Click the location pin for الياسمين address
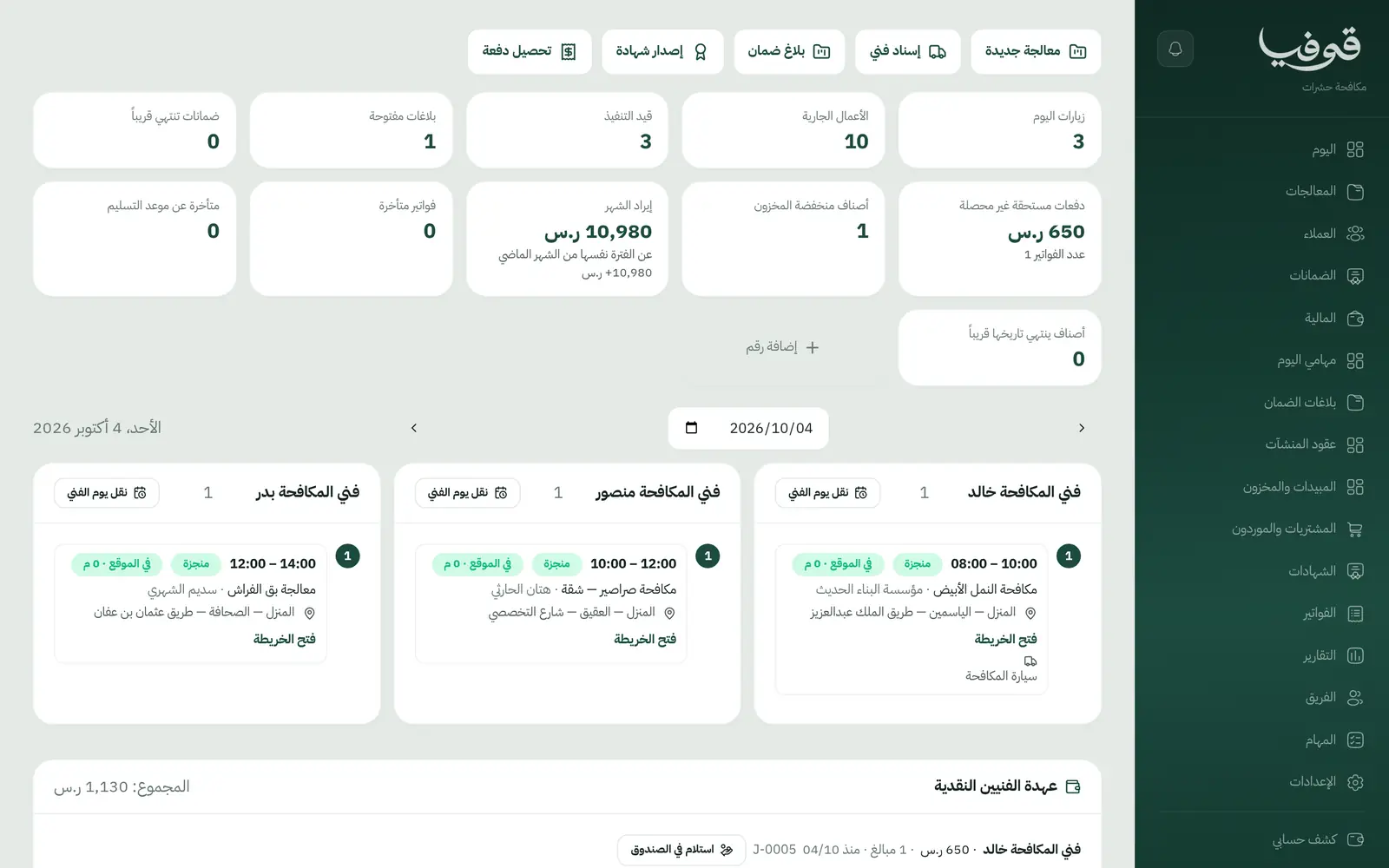Viewport: 1389px width, 868px height. click(x=1030, y=613)
